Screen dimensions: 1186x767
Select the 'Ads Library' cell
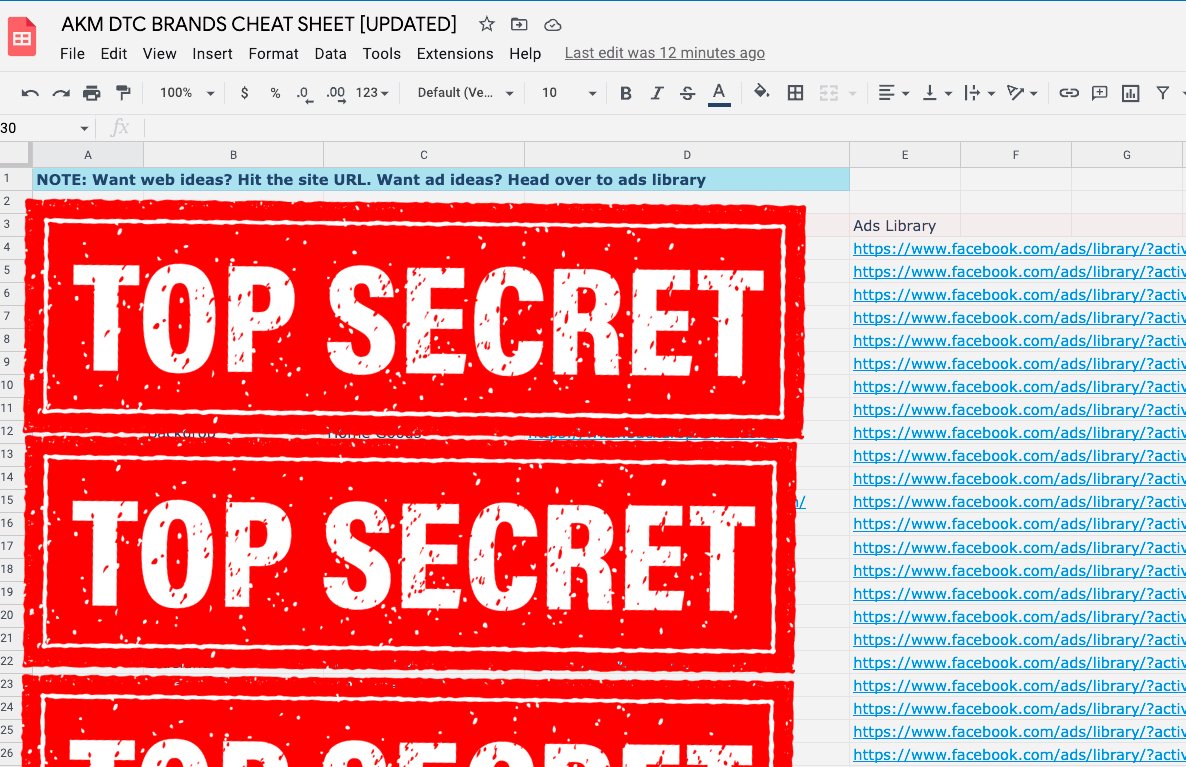click(905, 225)
